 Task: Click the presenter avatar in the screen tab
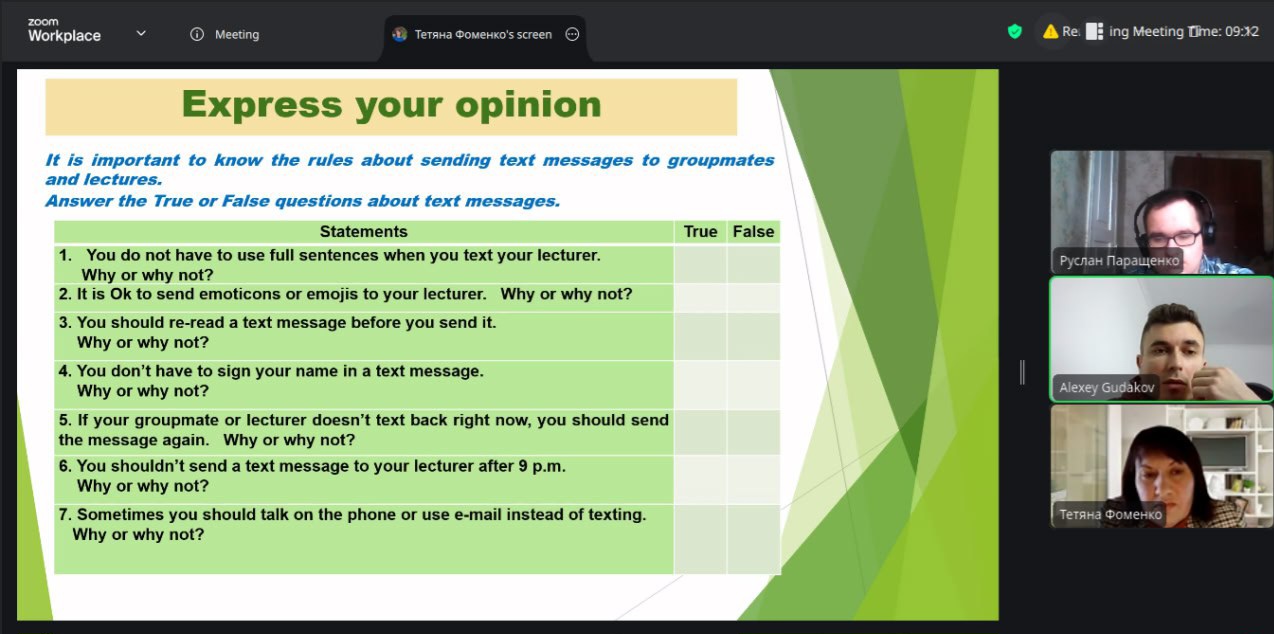point(400,34)
